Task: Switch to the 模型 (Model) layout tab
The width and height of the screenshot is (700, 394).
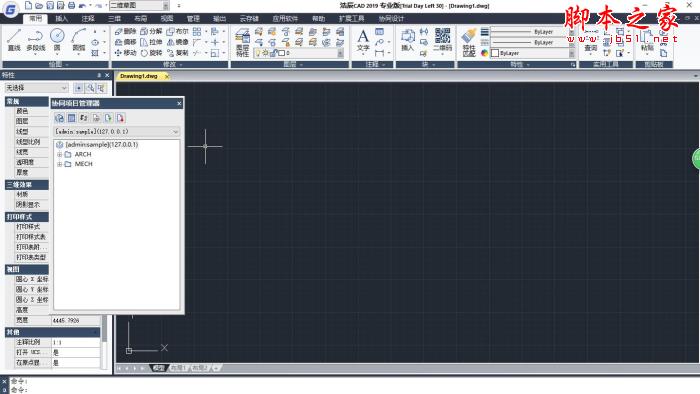Action: pos(158,368)
